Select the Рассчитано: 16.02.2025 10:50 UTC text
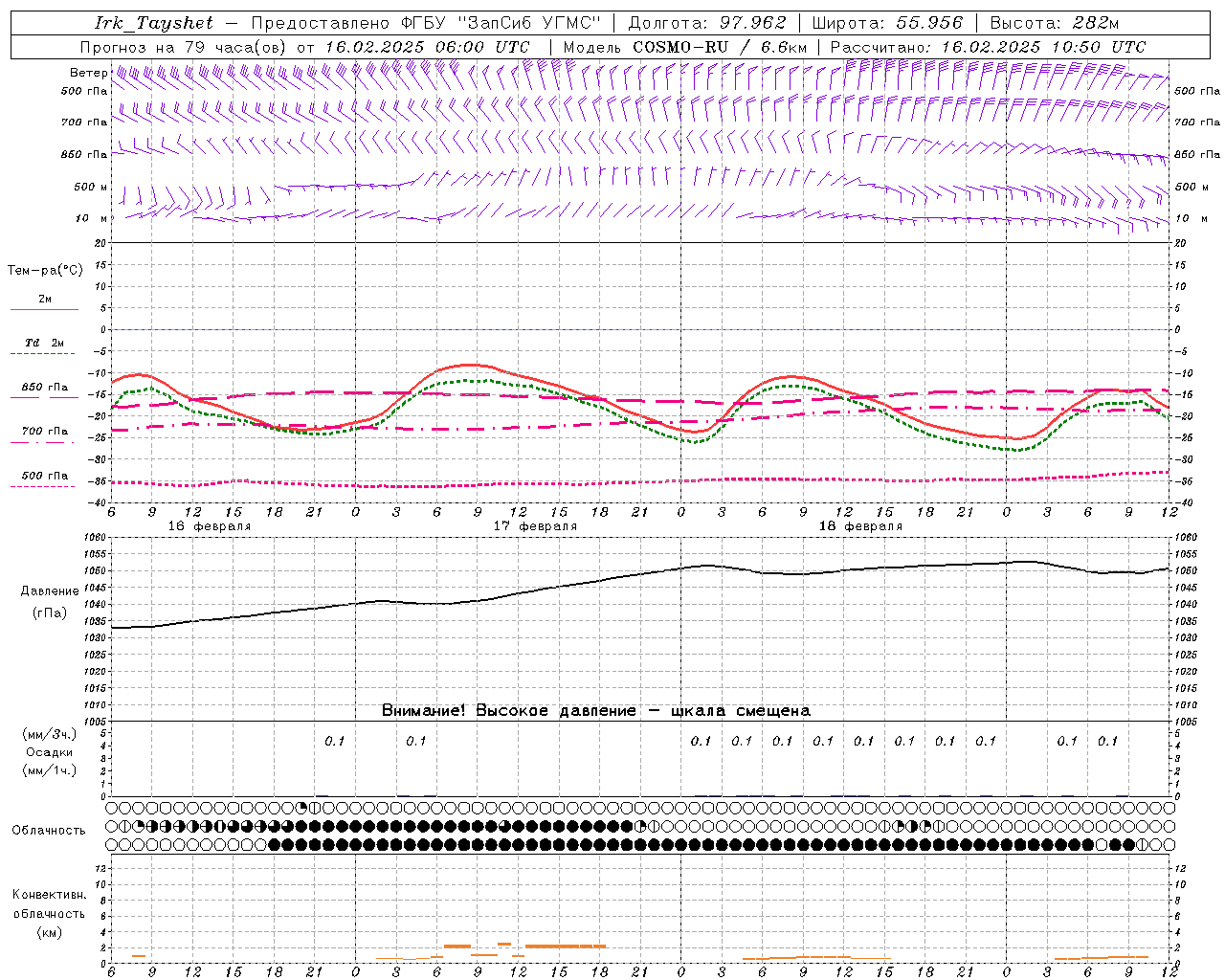This screenshot has width=1225, height=980. [x=988, y=47]
